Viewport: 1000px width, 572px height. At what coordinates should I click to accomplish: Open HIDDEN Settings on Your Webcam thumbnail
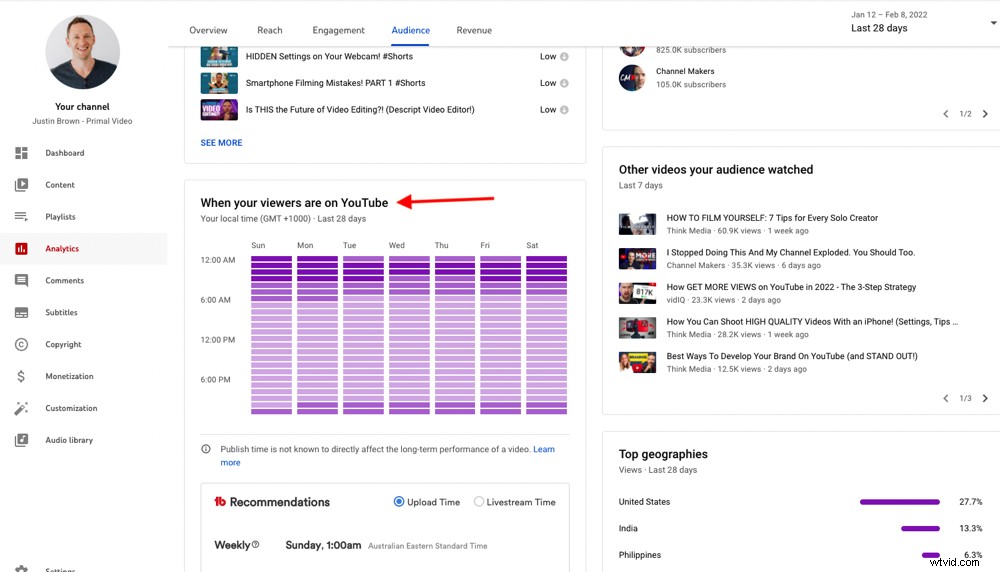coord(219,57)
